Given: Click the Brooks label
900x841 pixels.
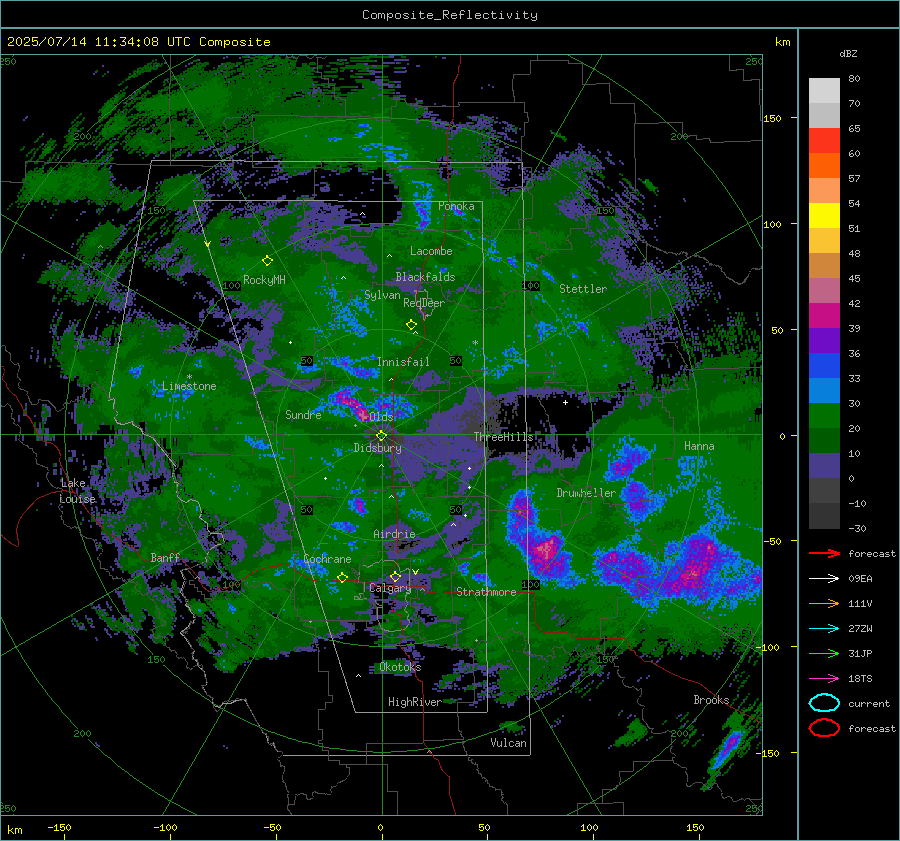Looking at the screenshot, I should (711, 700).
